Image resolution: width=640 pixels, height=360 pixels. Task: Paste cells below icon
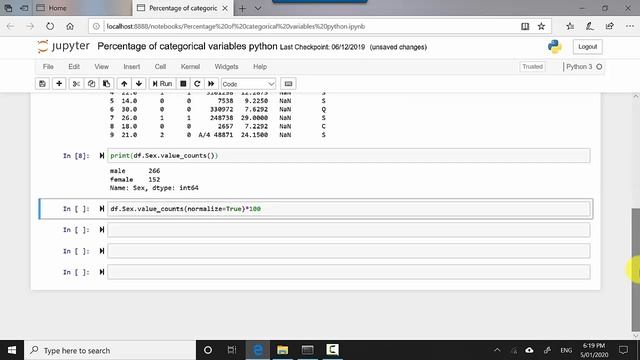pos(106,84)
